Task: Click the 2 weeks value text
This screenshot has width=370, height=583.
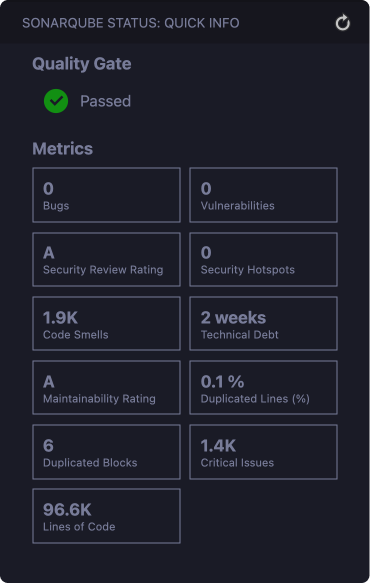Action: 234,318
